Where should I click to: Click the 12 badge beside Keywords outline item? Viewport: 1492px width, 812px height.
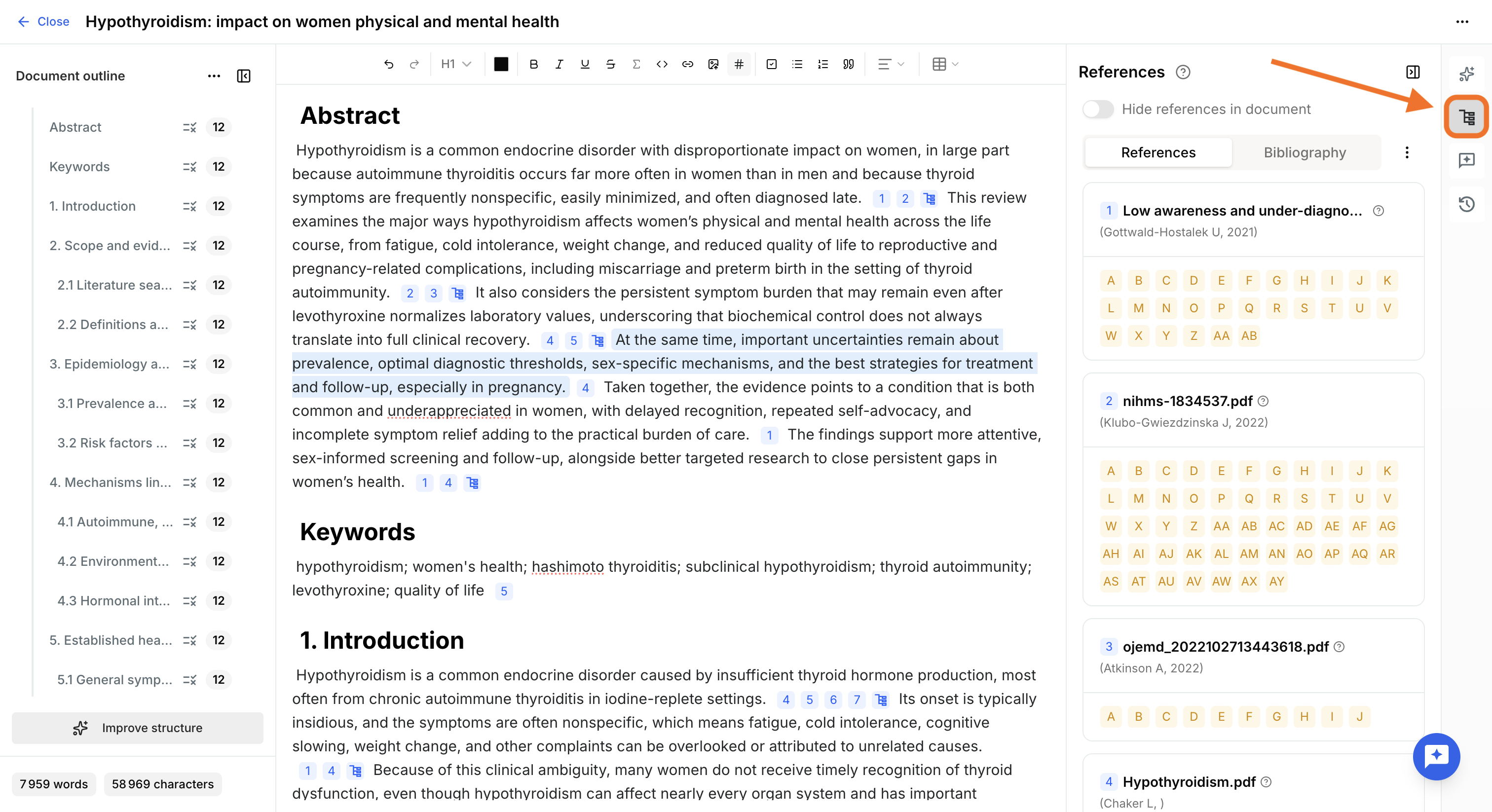(x=219, y=167)
